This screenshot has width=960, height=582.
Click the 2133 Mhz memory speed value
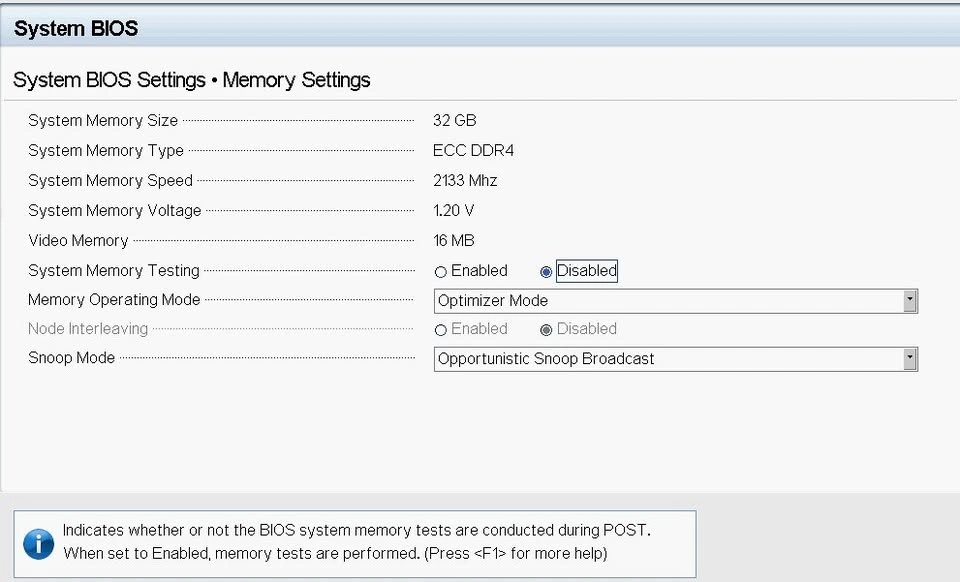pyautogui.click(x=465, y=181)
